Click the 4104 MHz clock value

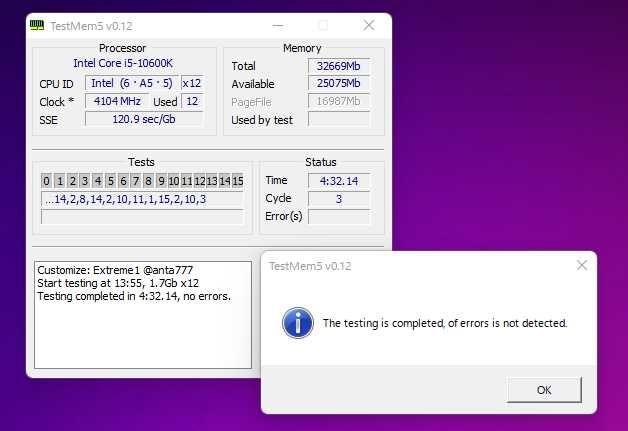(x=117, y=101)
